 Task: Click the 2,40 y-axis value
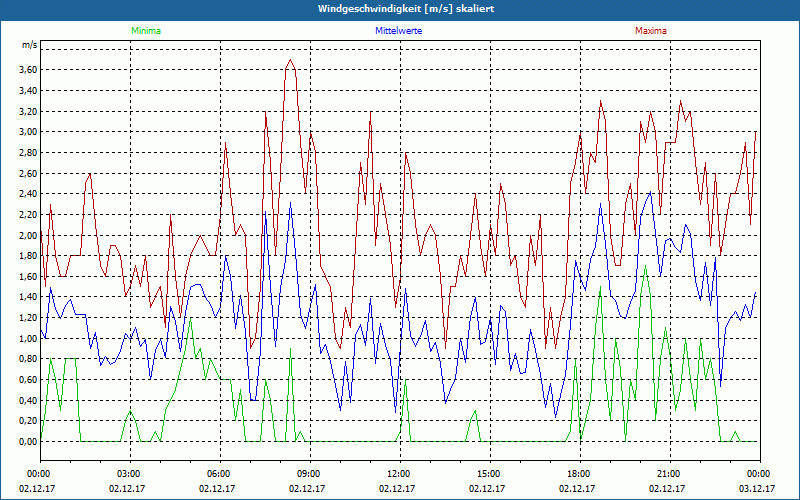(x=28, y=194)
